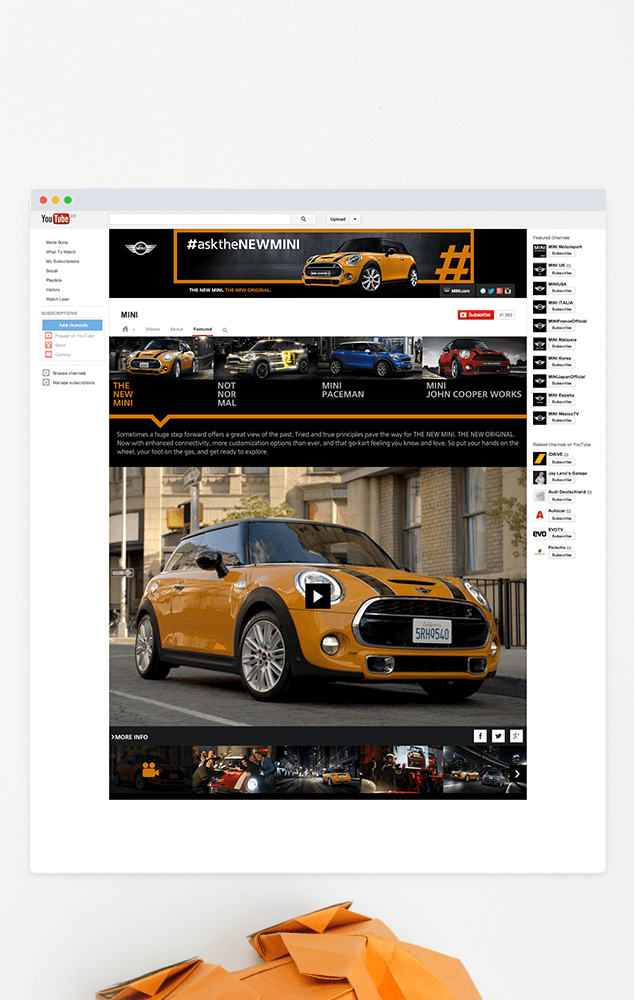Click the #asktheNEWMINI banner

click(323, 256)
